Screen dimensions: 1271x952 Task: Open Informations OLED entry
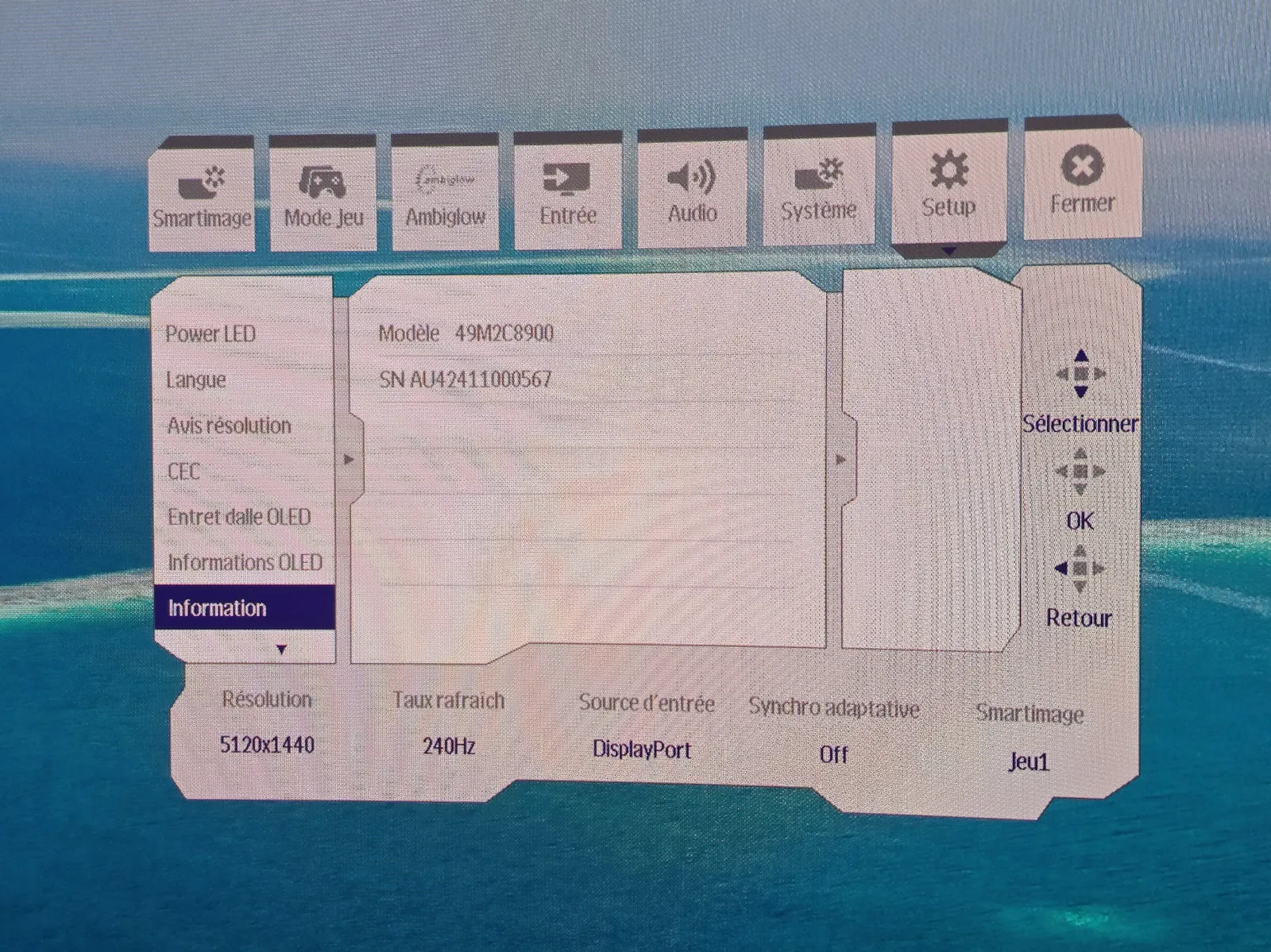pyautogui.click(x=245, y=563)
